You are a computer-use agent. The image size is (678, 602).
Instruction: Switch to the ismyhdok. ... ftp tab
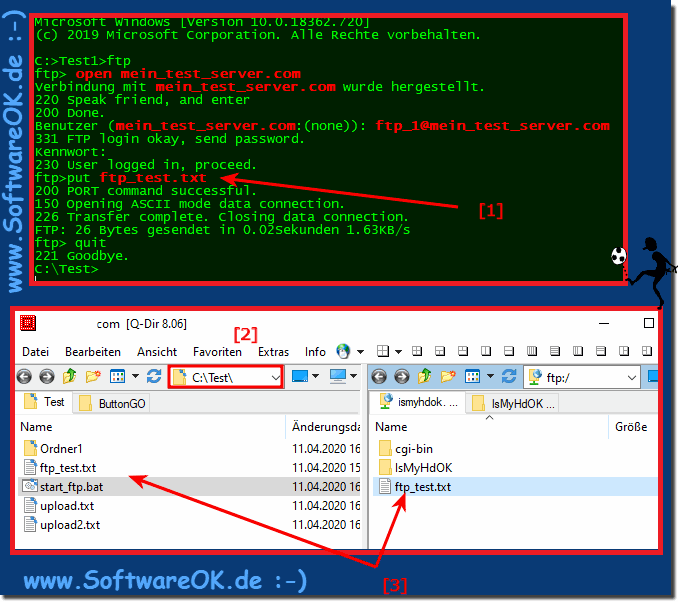point(418,402)
